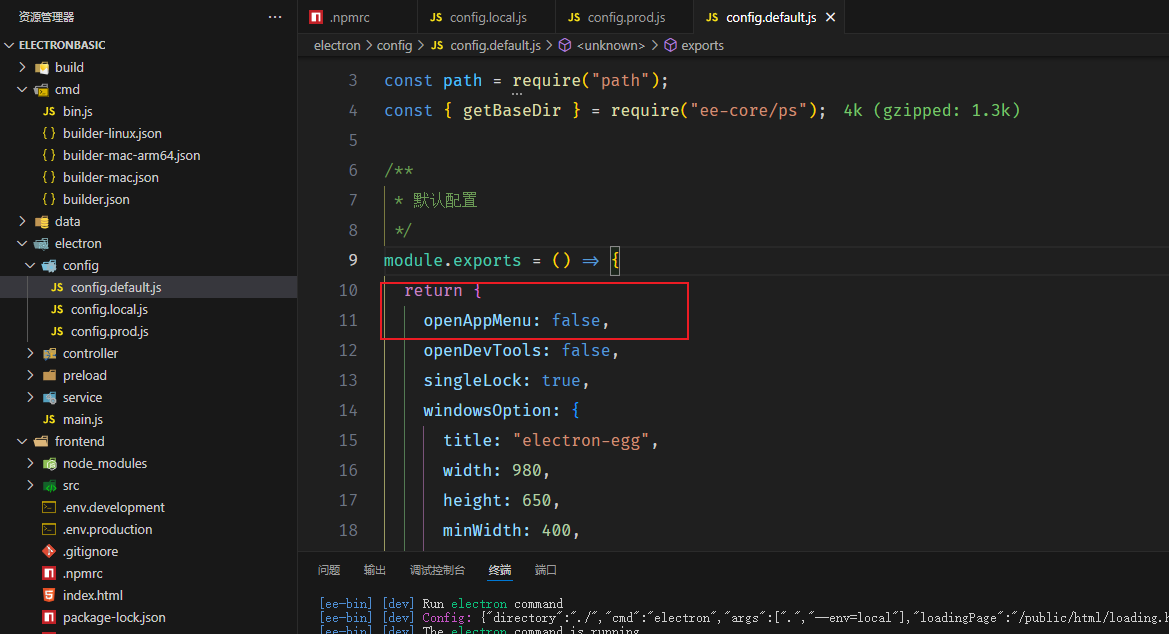Click the npm icon of package-lock.json
This screenshot has width=1169, height=634.
[x=49, y=618]
